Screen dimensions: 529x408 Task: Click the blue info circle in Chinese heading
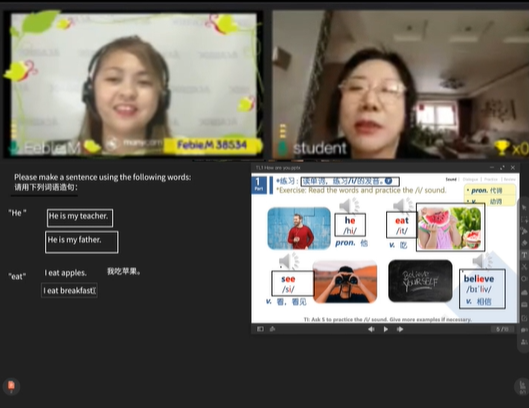[389, 181]
